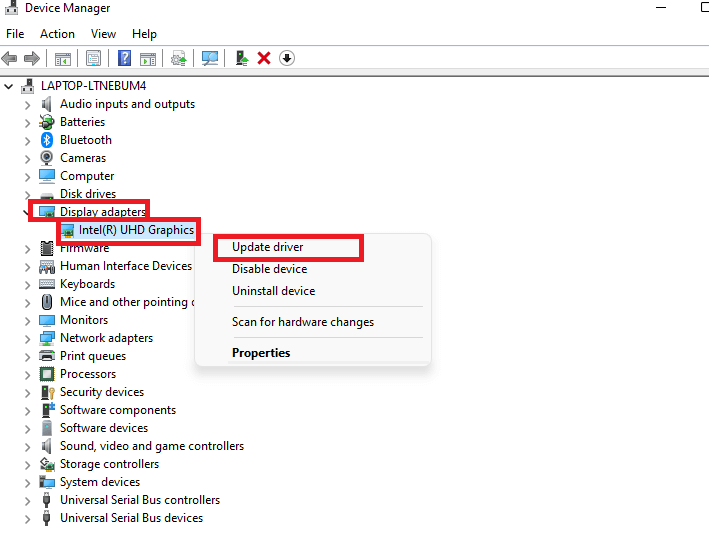Click the black down-arrow disable device icon
The height and width of the screenshot is (533, 709).
(x=287, y=58)
